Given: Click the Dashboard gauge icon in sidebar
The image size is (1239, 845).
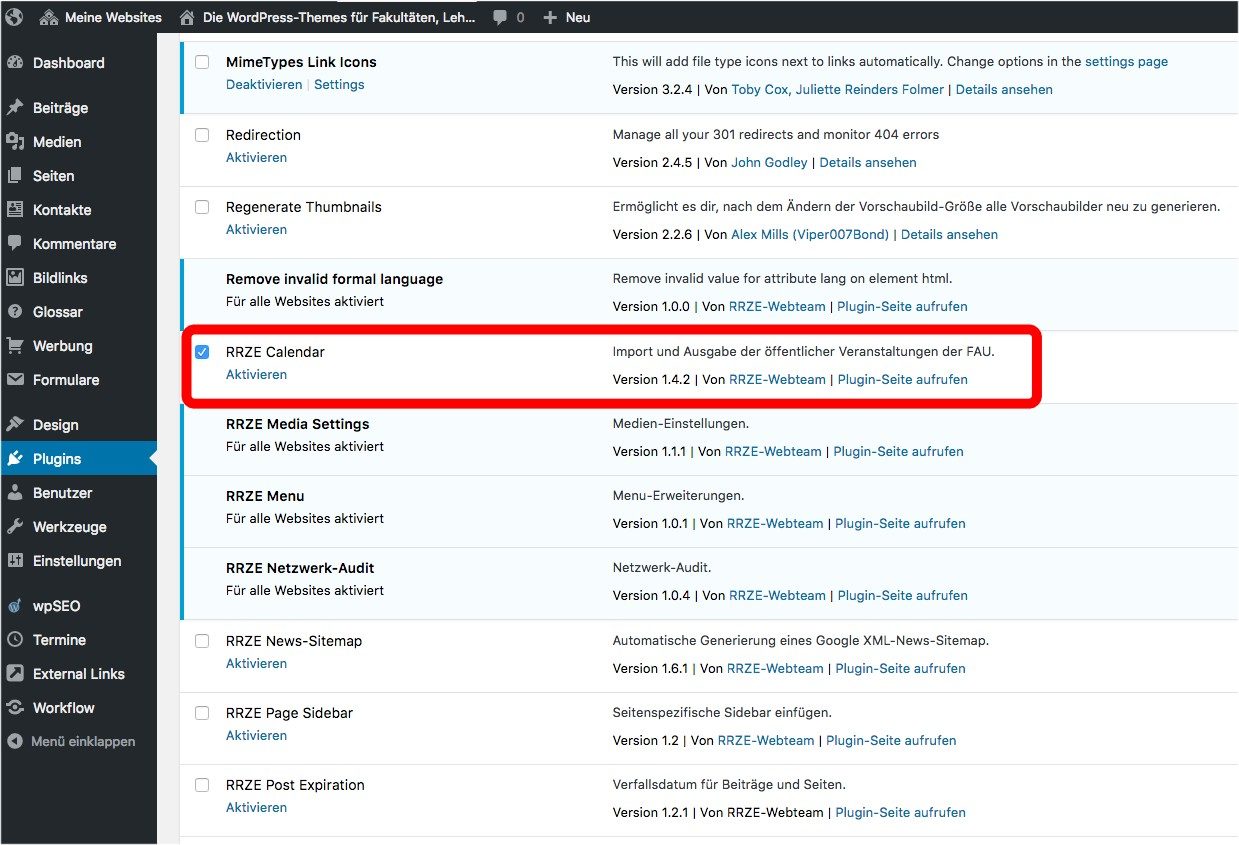Looking at the screenshot, I should click(x=15, y=63).
